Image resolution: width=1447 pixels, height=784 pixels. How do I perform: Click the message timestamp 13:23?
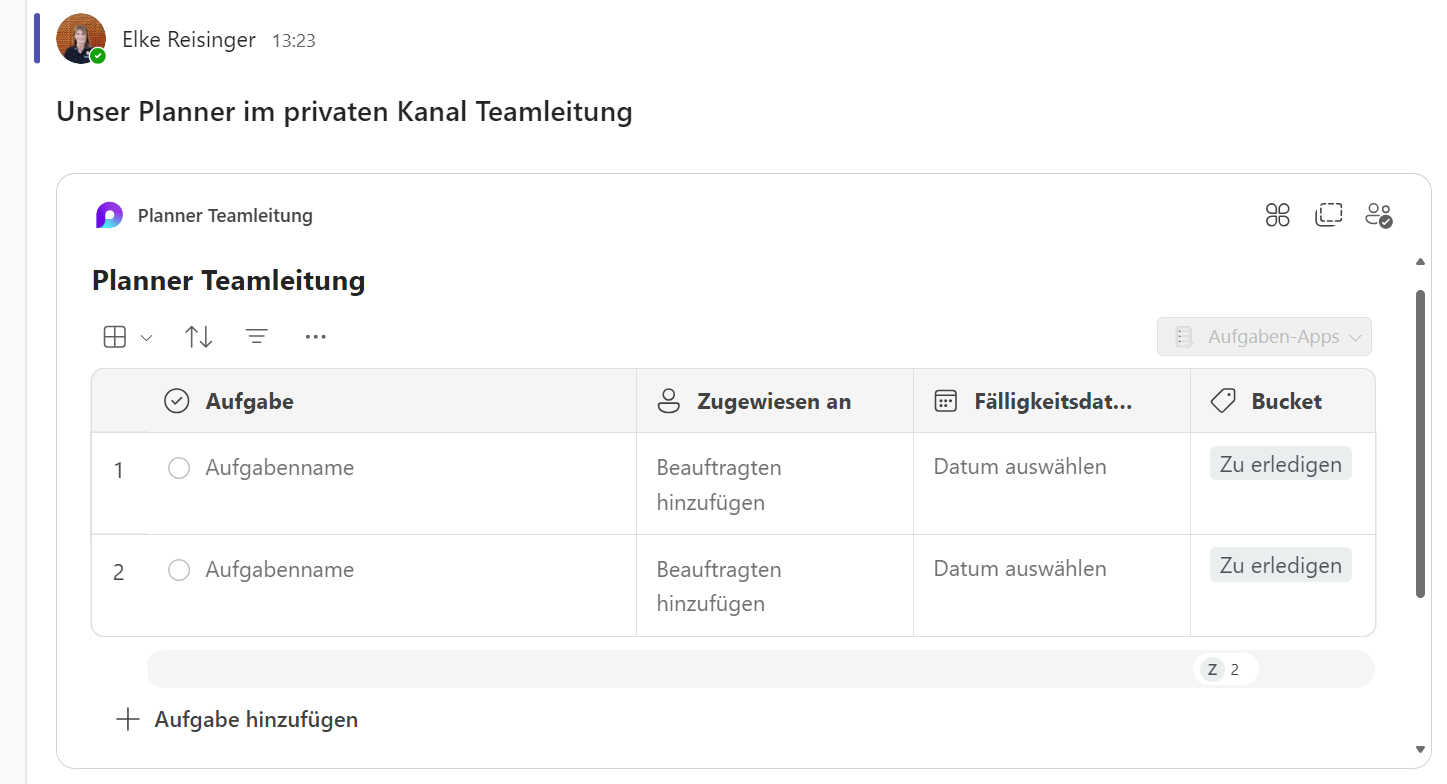[x=294, y=41]
